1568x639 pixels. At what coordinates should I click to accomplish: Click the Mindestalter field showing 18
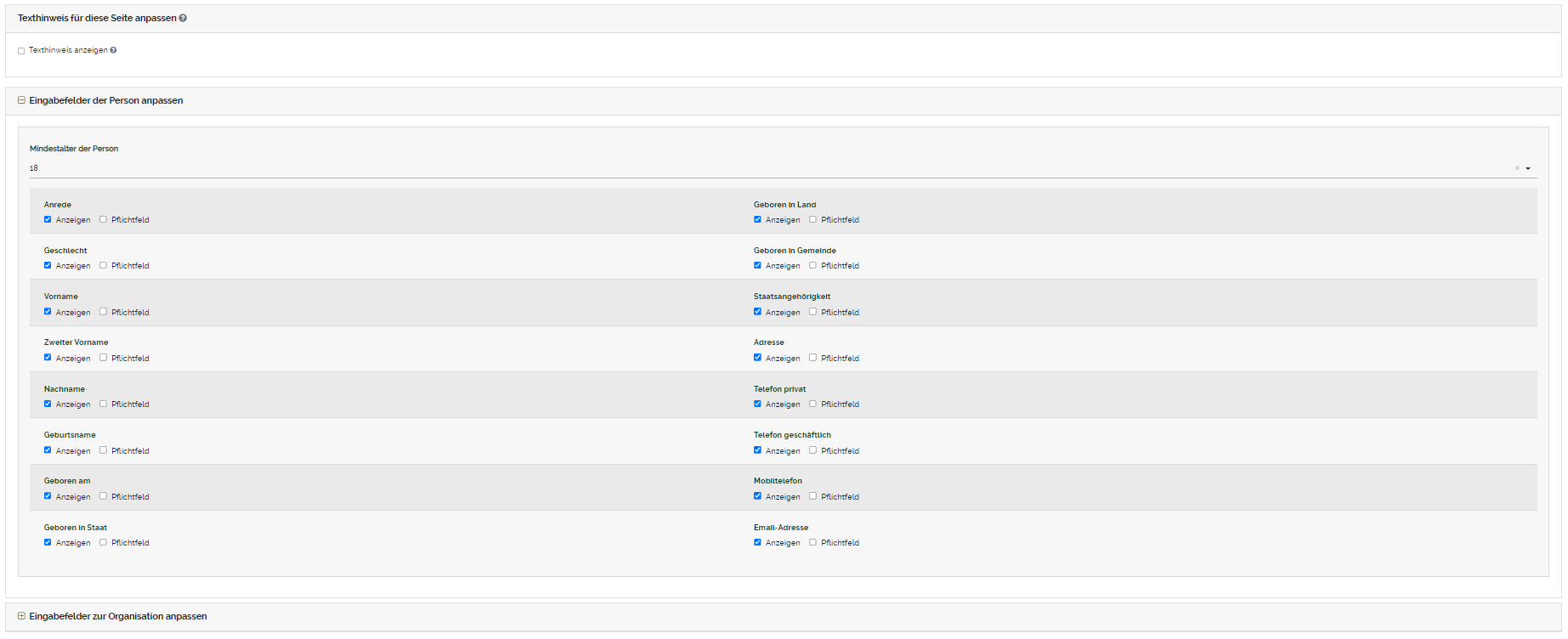(x=765, y=168)
